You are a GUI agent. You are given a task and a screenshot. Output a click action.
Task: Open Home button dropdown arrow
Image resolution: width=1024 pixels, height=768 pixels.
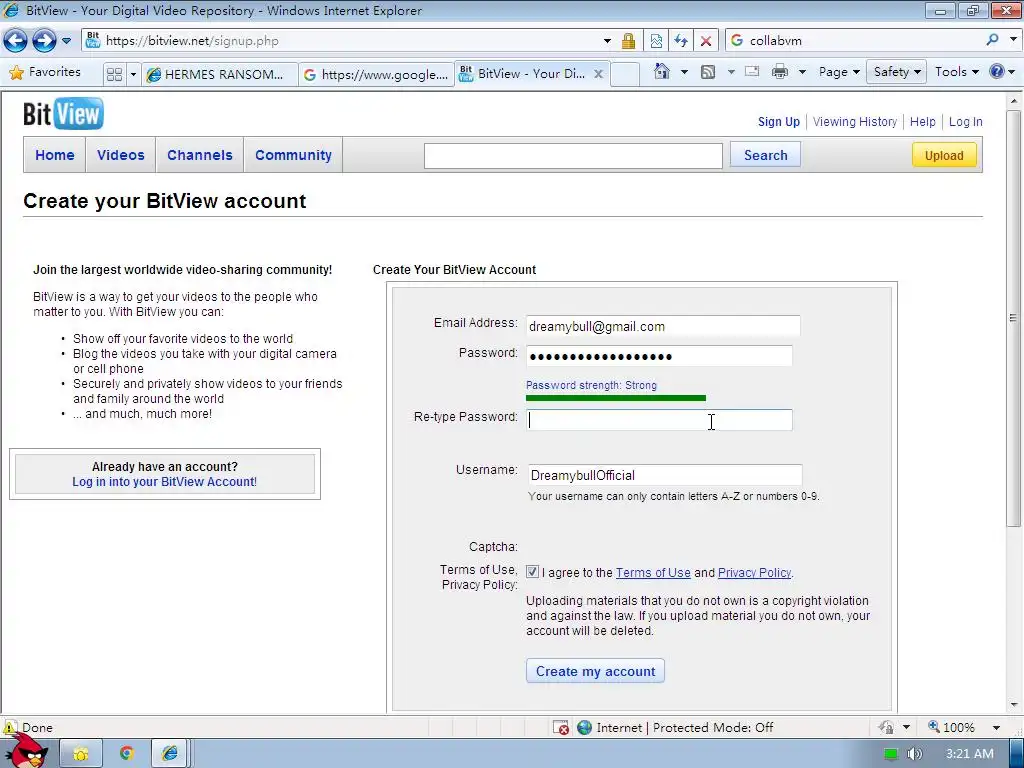pyautogui.click(x=684, y=72)
